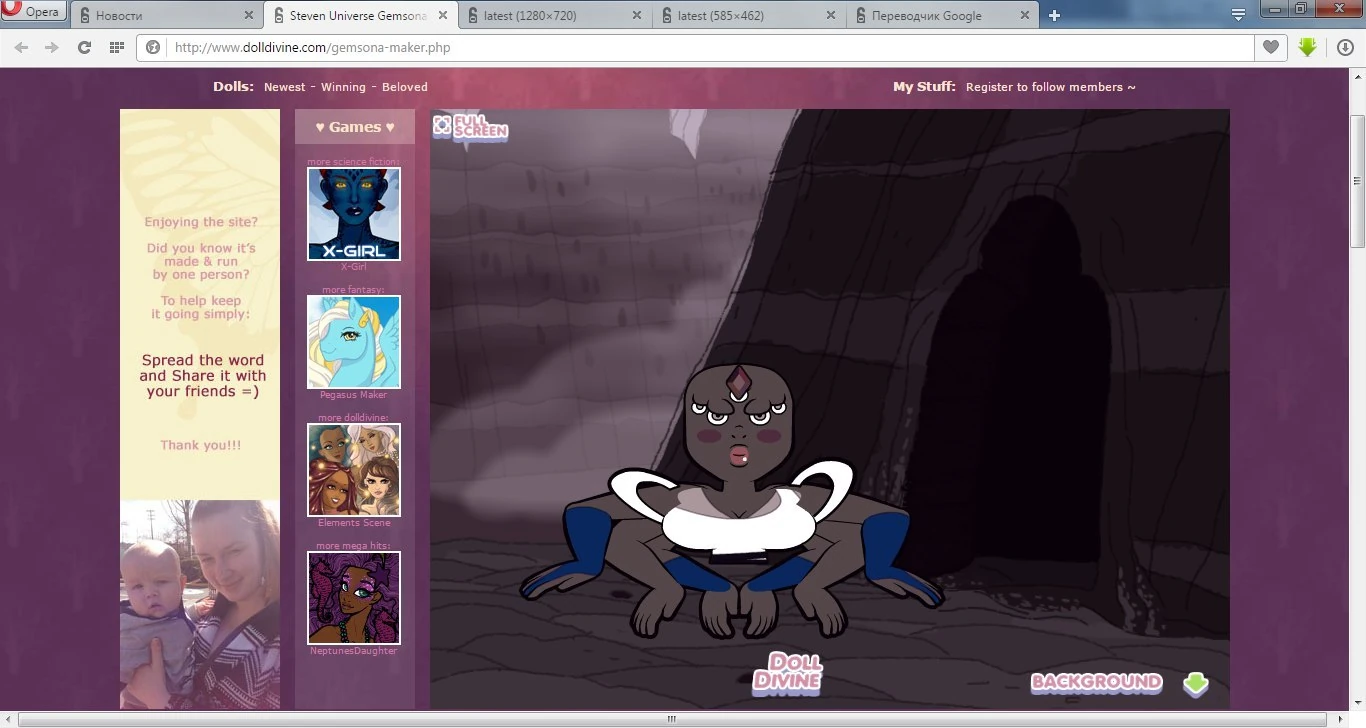The height and width of the screenshot is (728, 1366).
Task: Open the Opera main menu
Action: pyautogui.click(x=33, y=12)
